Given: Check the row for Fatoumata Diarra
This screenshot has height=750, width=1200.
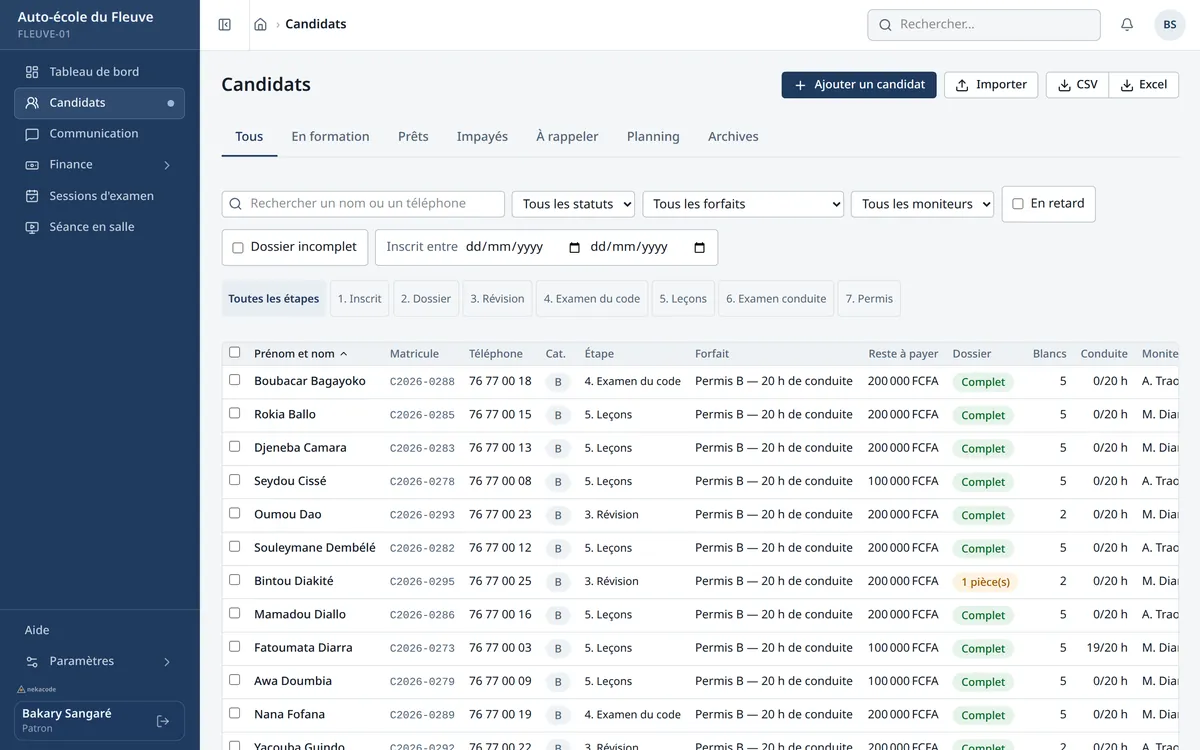Looking at the screenshot, I should click(x=235, y=647).
